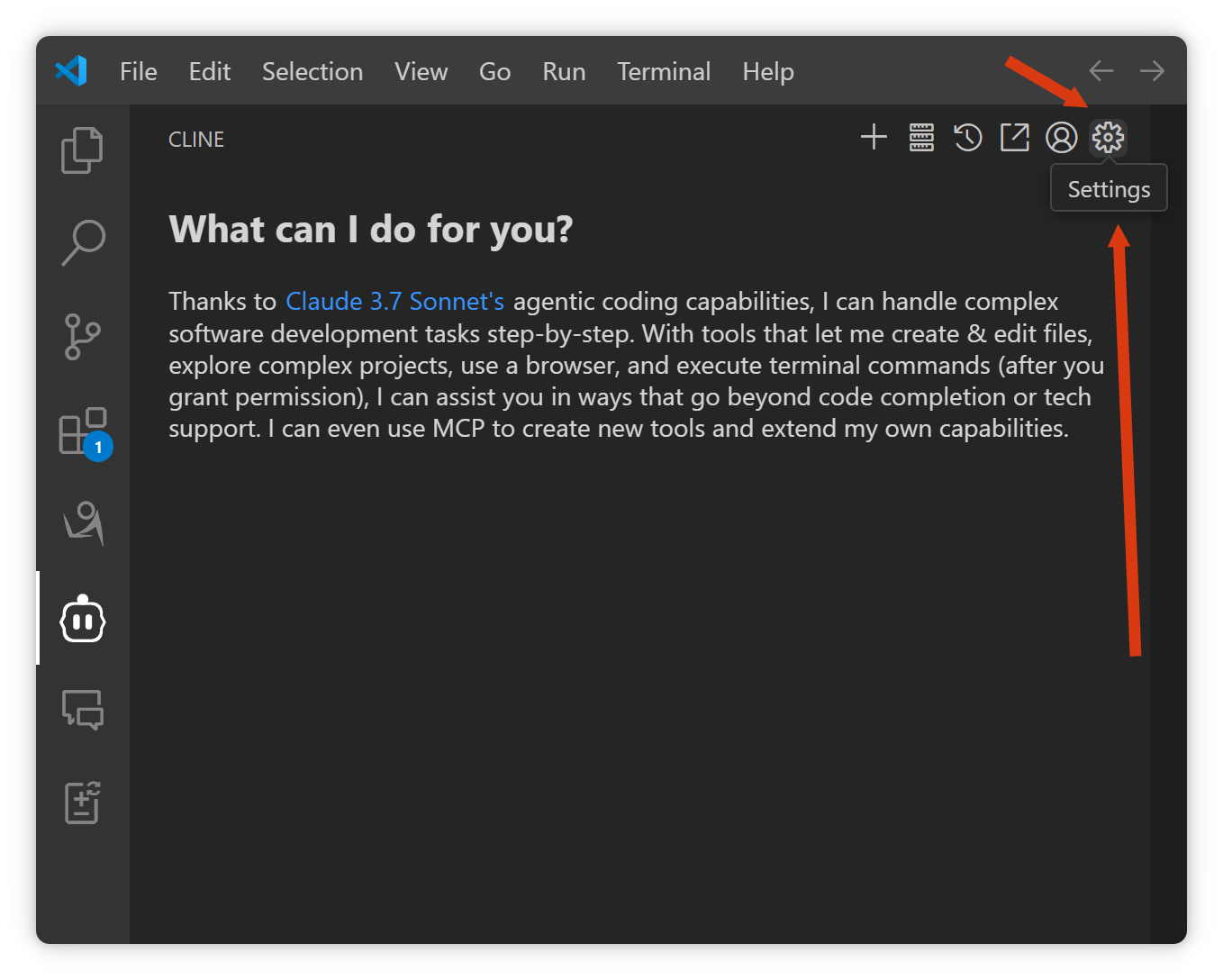Open the Terminal menu
This screenshot has width=1223, height=980.
664,72
